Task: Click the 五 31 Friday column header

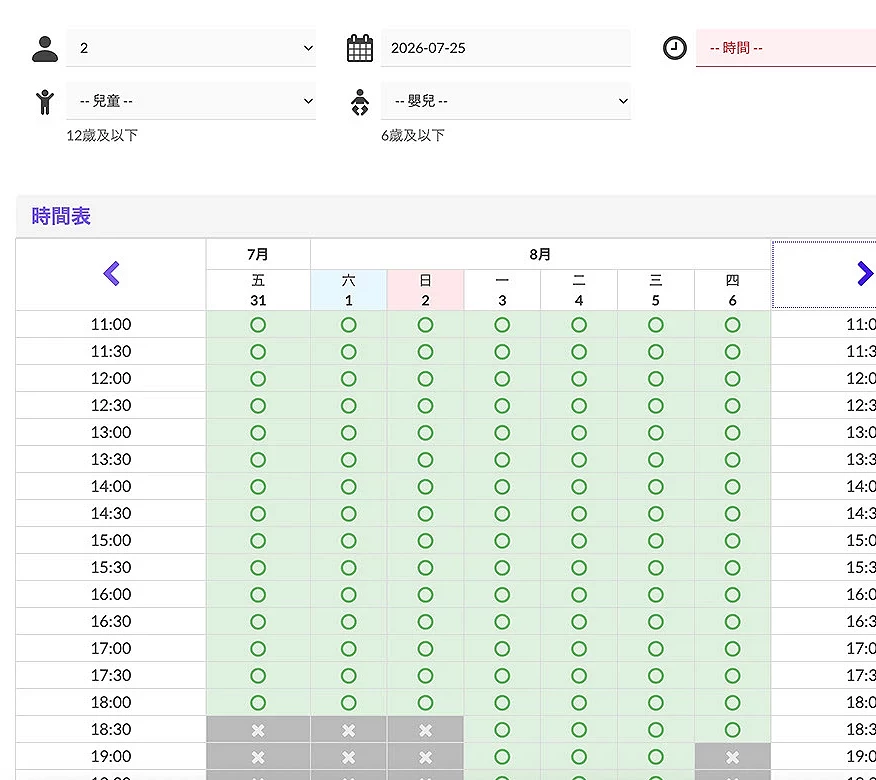Action: coord(258,290)
